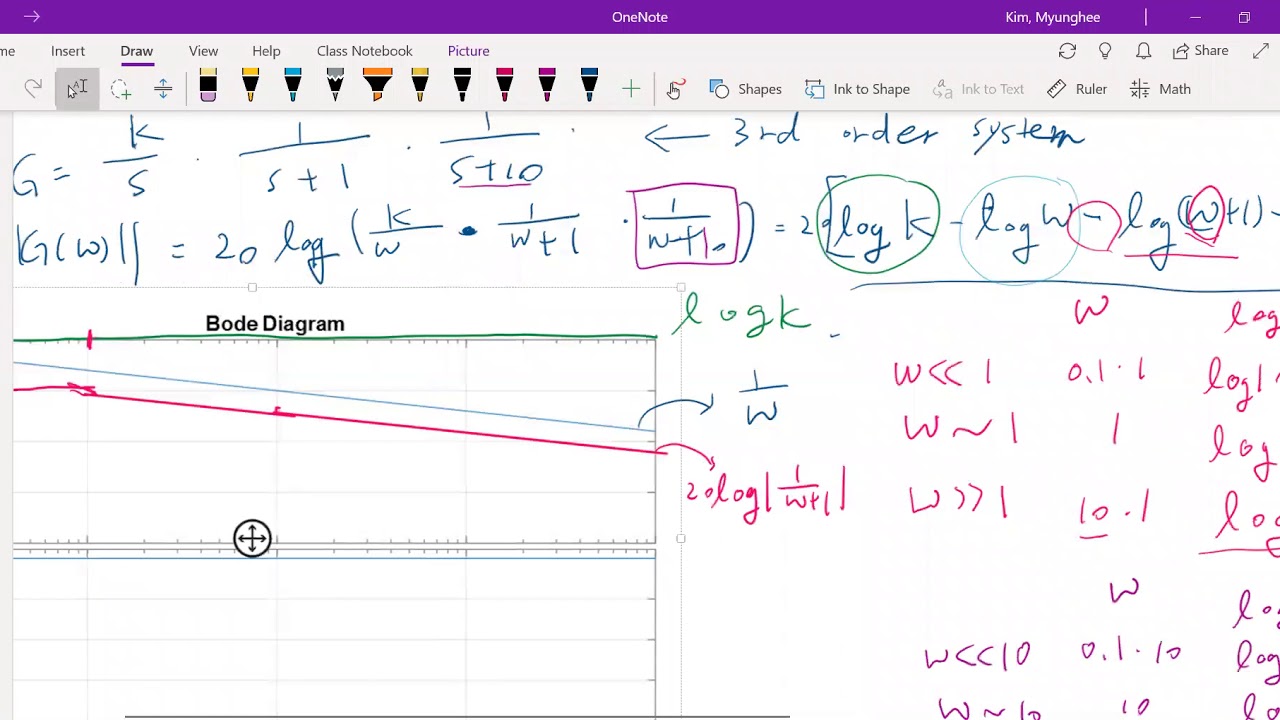Open the Picture tab
The height and width of the screenshot is (720, 1280).
click(x=468, y=51)
